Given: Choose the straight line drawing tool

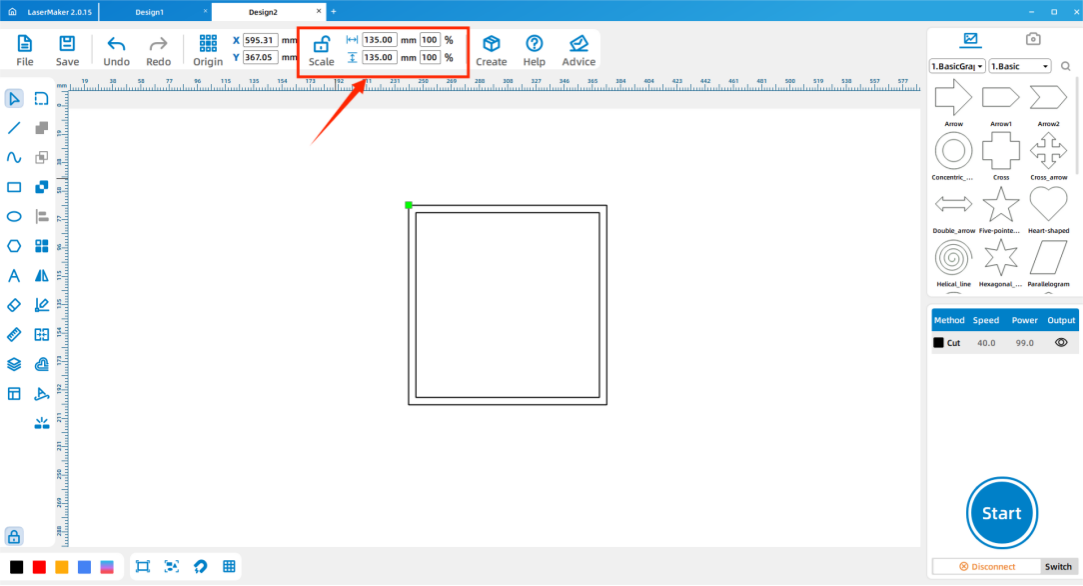Looking at the screenshot, I should click(14, 128).
